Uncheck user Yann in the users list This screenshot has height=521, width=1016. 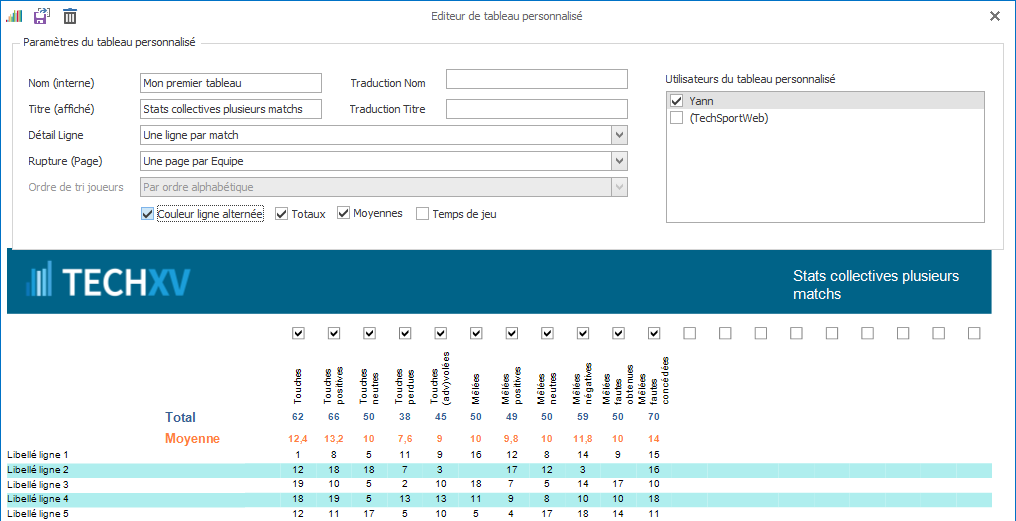point(677,101)
